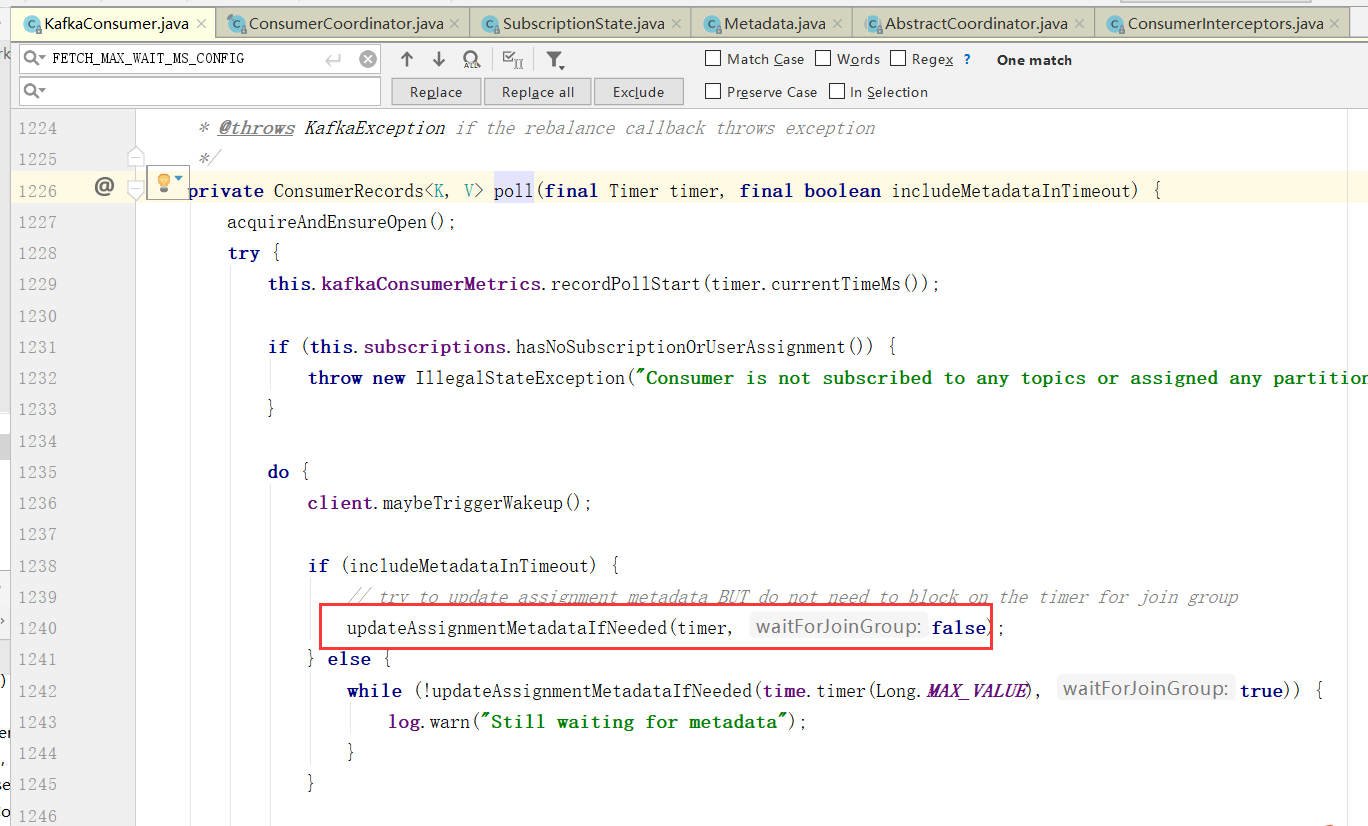Image resolution: width=1368 pixels, height=826 pixels.
Task: Clear the FETCH_MAX_WAIT_MS_CONFIG search text
Action: pyautogui.click(x=368, y=60)
